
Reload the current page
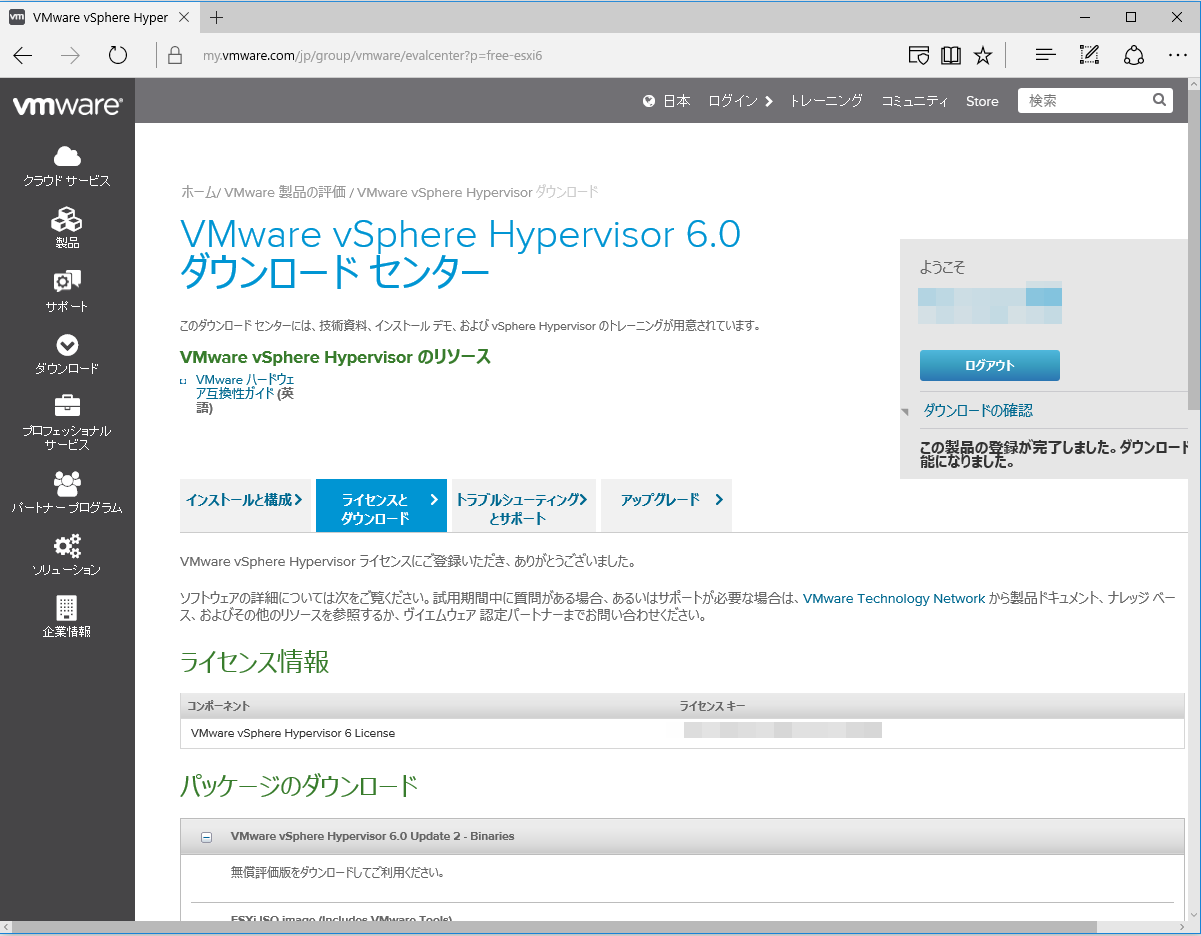(118, 56)
